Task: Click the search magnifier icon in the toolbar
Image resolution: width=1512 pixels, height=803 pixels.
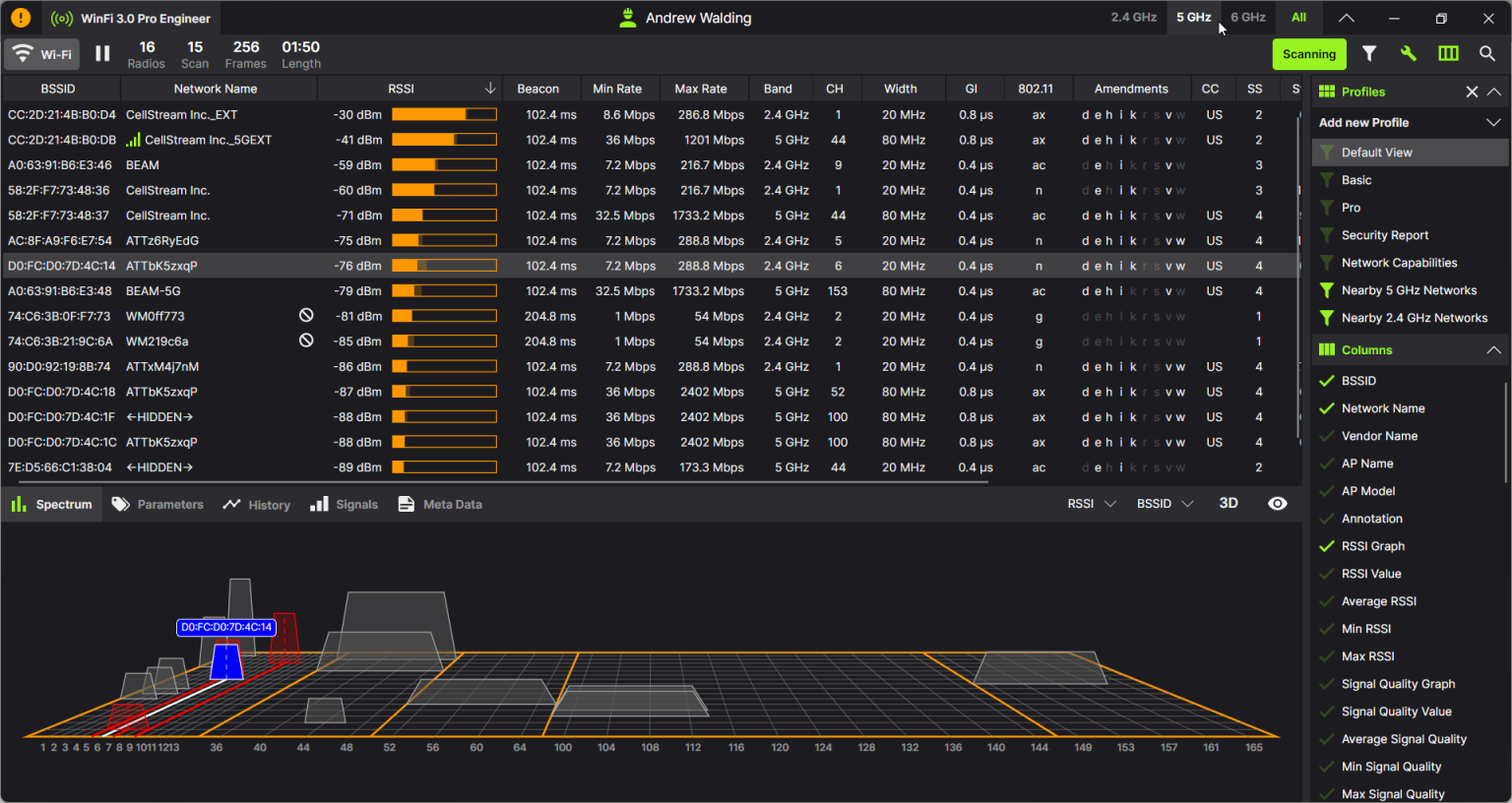Action: [x=1487, y=54]
